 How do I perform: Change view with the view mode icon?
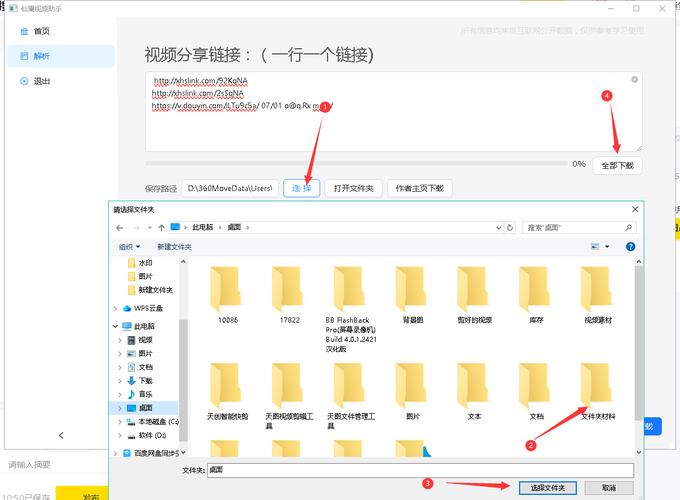(595, 247)
